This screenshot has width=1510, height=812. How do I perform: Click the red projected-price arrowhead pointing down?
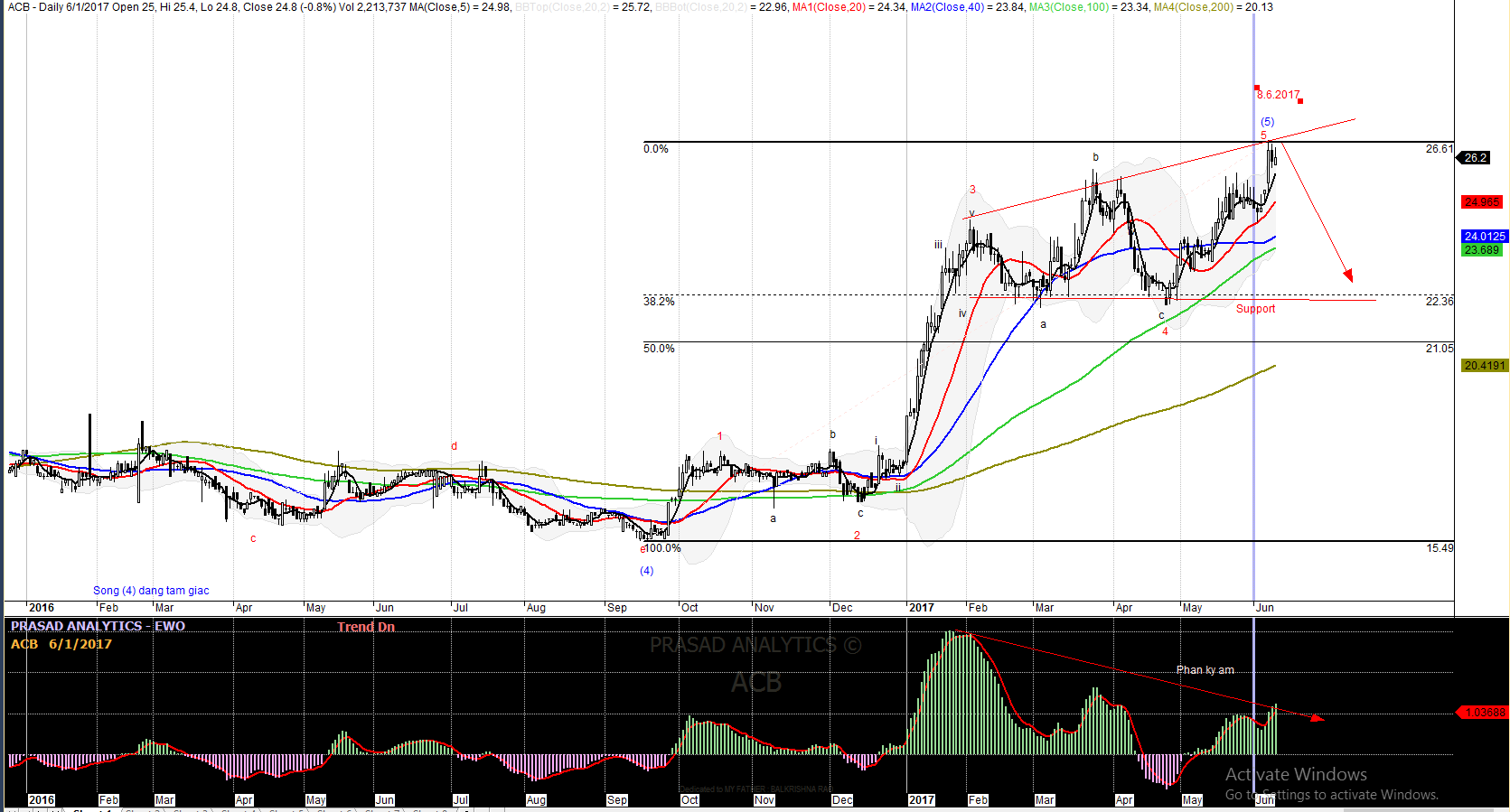[1348, 275]
